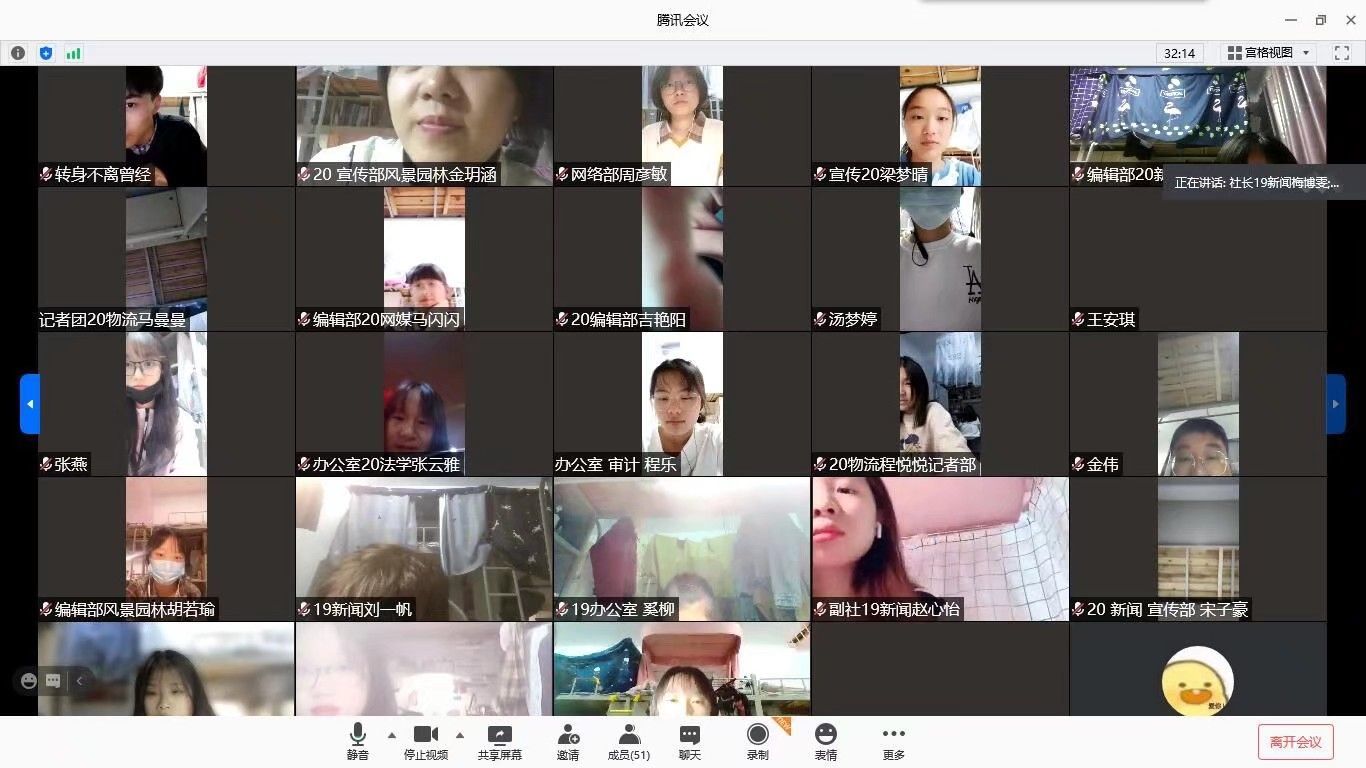Open the 宫格视图 layout dropdown
This screenshot has width=1366, height=768.
point(1268,53)
